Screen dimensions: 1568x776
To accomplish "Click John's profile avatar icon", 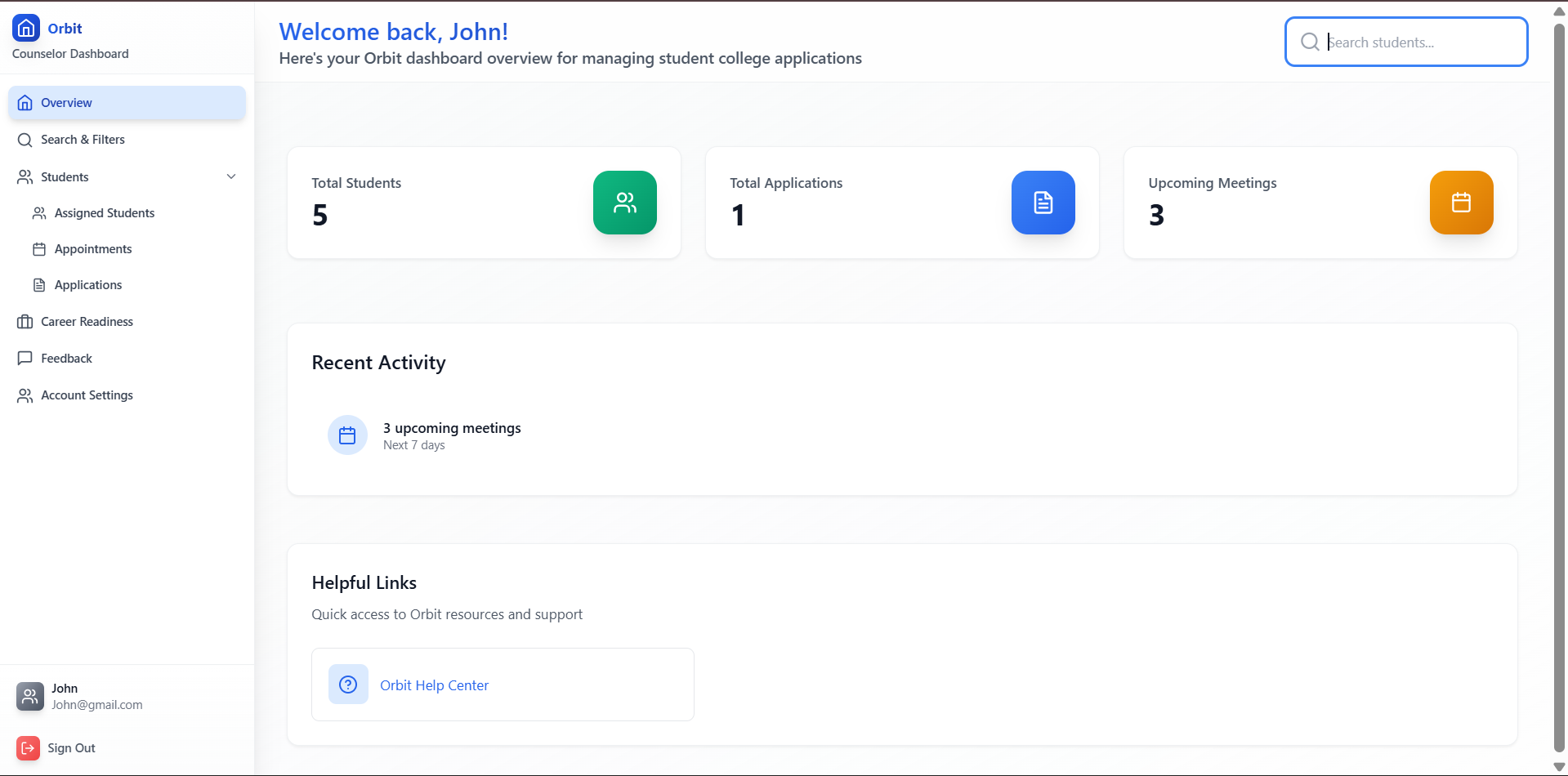I will pyautogui.click(x=30, y=697).
